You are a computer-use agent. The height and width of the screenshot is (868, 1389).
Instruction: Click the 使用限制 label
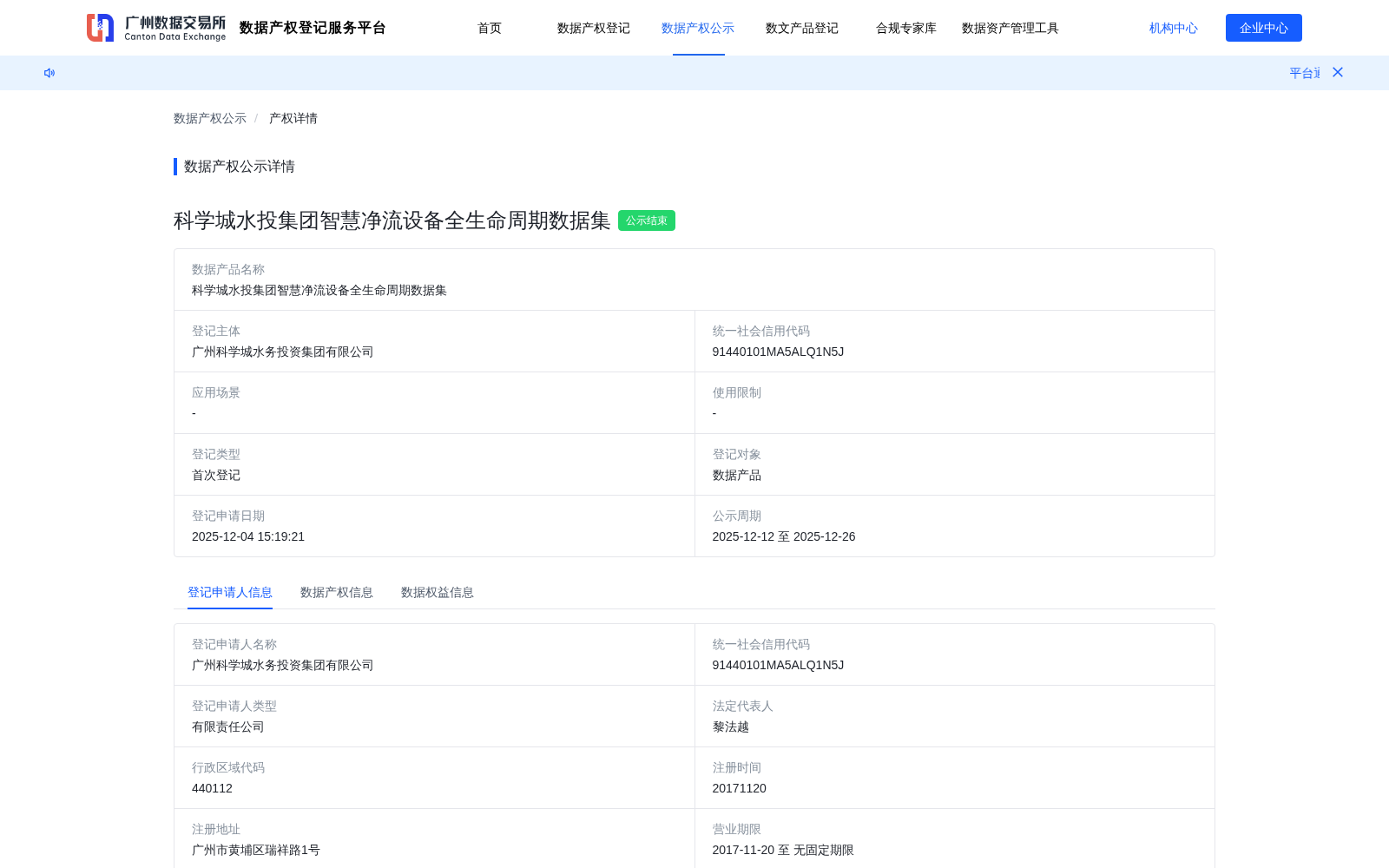point(737,392)
